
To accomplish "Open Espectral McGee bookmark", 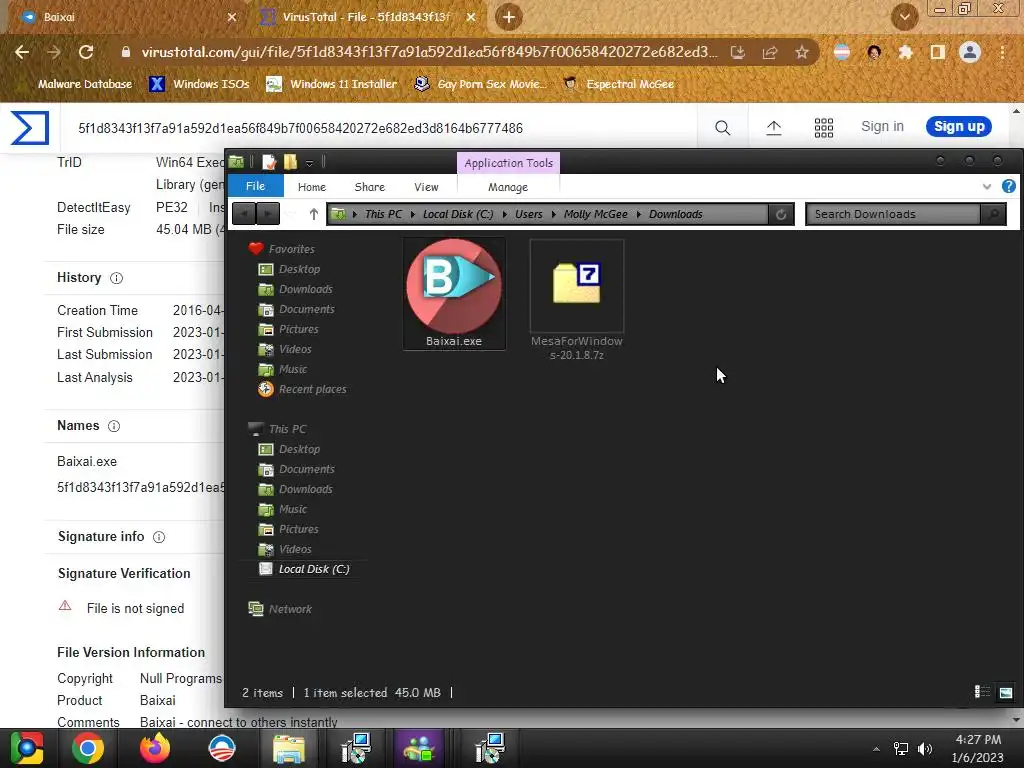I will [x=618, y=84].
